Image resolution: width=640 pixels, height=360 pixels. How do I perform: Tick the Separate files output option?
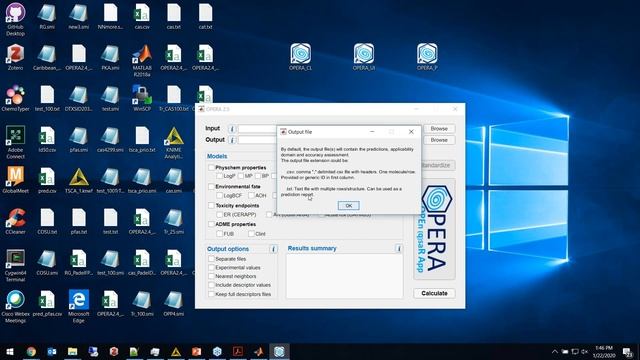(x=211, y=259)
